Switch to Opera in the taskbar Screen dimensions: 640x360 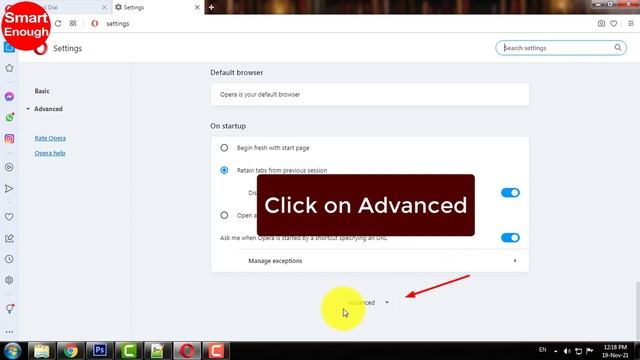187,351
